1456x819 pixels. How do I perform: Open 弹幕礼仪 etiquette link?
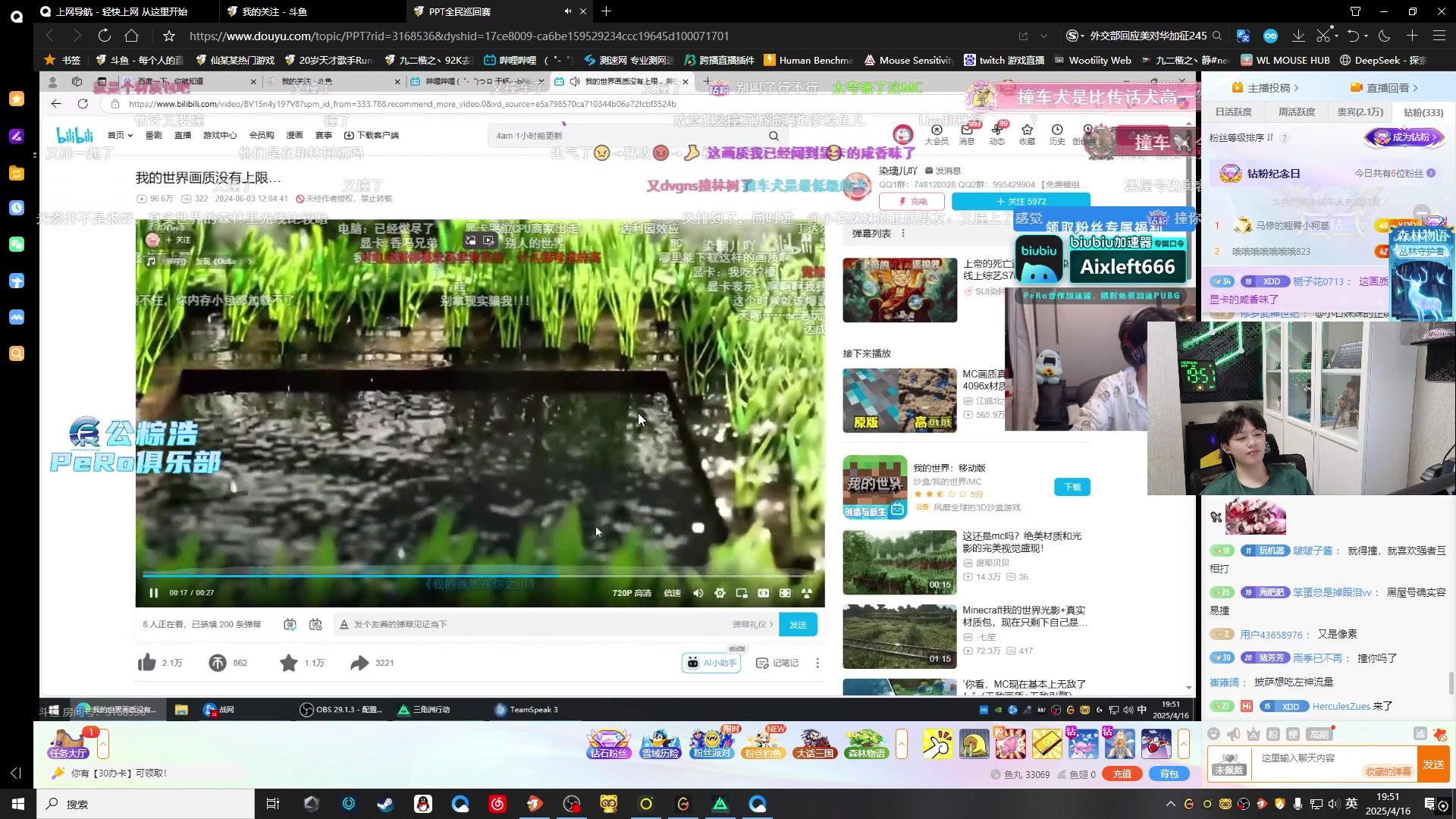(x=752, y=624)
